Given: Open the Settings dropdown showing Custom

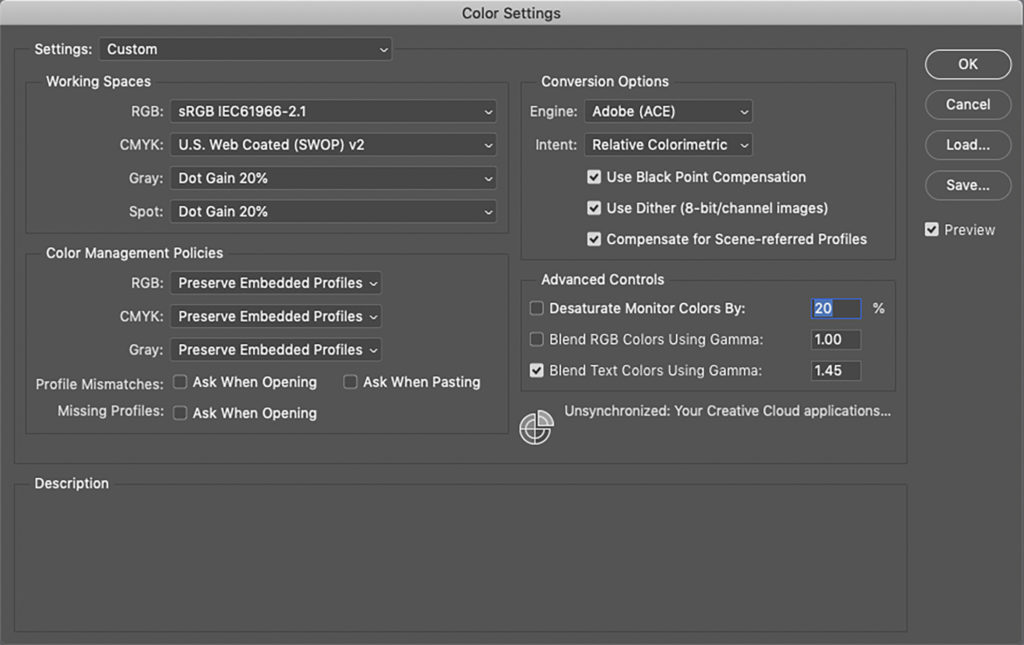Looking at the screenshot, I should [245, 48].
